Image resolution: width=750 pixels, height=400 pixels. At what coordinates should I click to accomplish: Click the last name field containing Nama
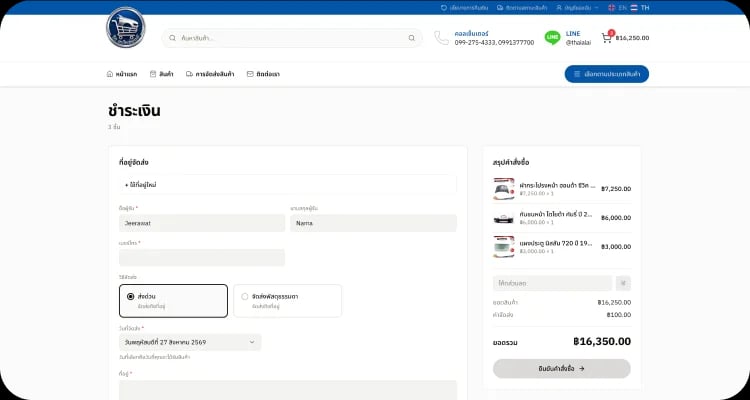tap(373, 223)
